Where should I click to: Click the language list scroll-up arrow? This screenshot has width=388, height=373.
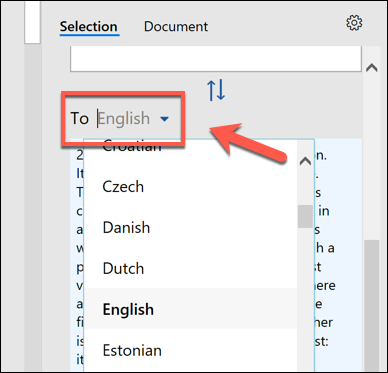click(x=305, y=162)
